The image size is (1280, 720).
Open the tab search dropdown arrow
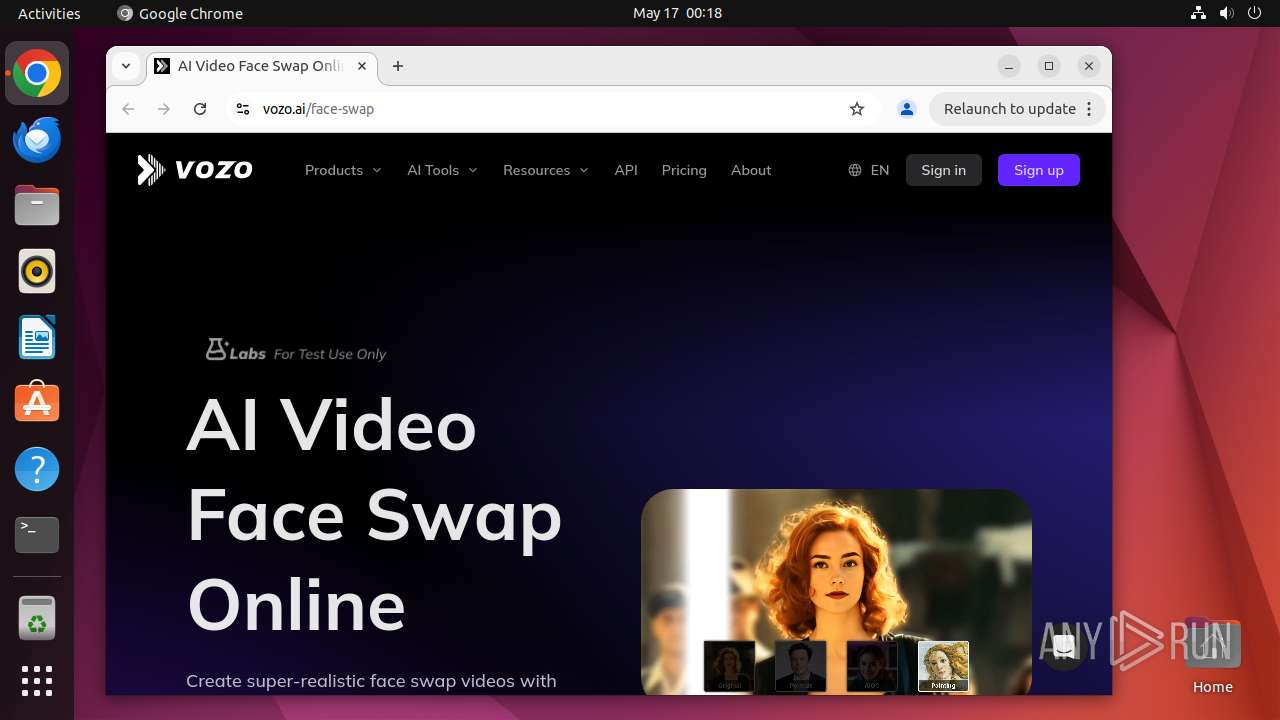[x=126, y=66]
